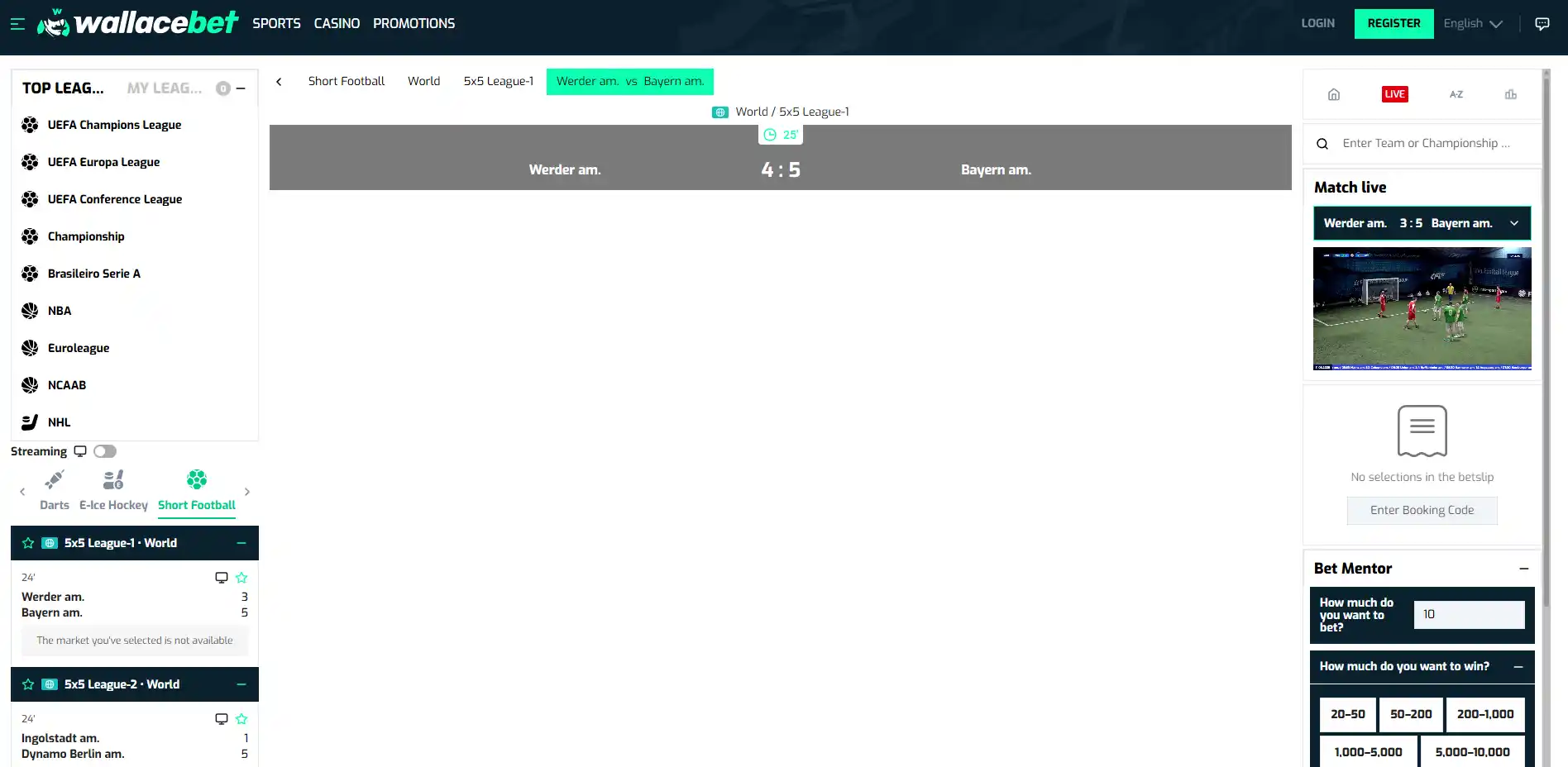Select the 5x5 League-1 breadcrumb tab
This screenshot has height=767, width=1568.
pos(498,81)
